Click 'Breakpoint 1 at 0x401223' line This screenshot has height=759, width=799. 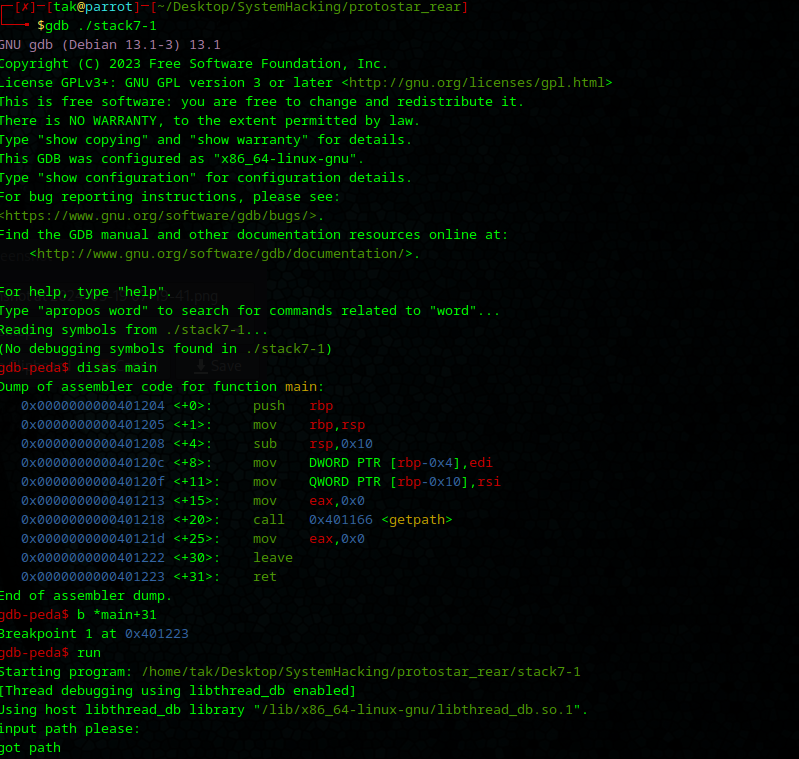tap(94, 633)
